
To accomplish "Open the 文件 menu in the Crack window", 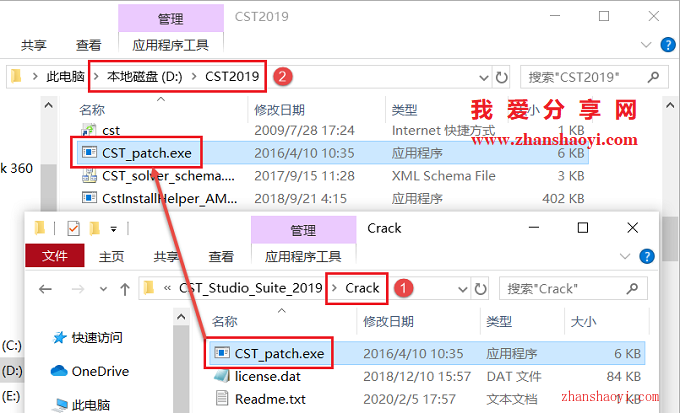I will 55,256.
